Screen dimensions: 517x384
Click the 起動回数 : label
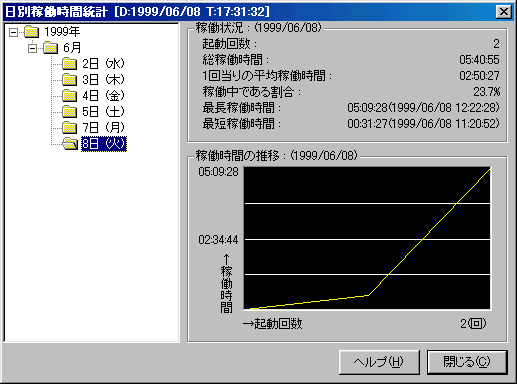pyautogui.click(x=230, y=44)
